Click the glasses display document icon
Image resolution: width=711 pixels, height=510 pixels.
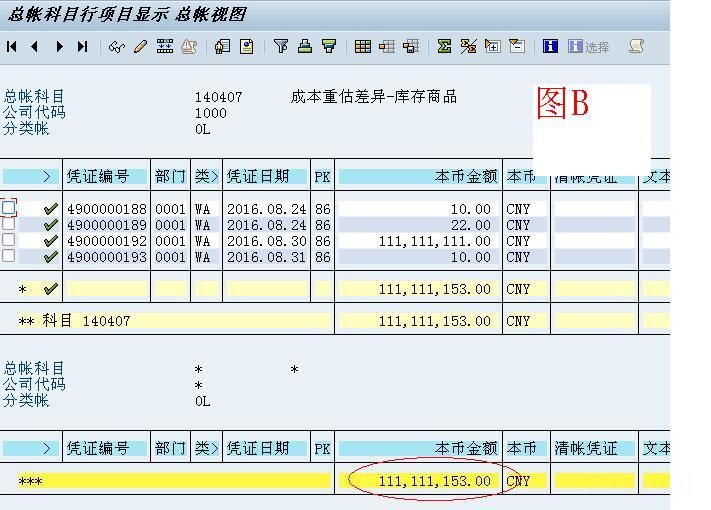click(x=117, y=46)
